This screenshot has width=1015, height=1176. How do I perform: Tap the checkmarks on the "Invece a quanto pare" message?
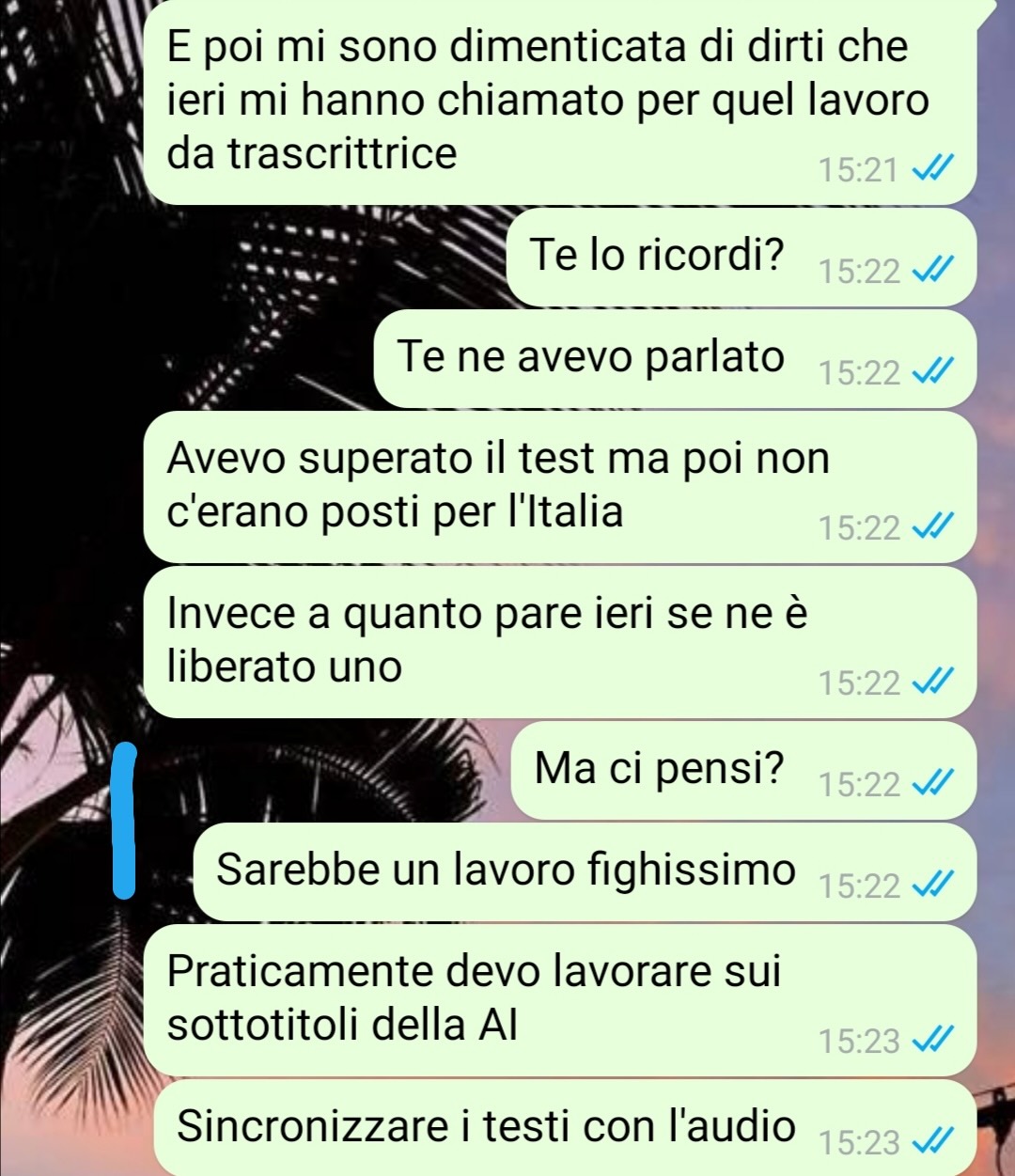pyautogui.click(x=933, y=682)
